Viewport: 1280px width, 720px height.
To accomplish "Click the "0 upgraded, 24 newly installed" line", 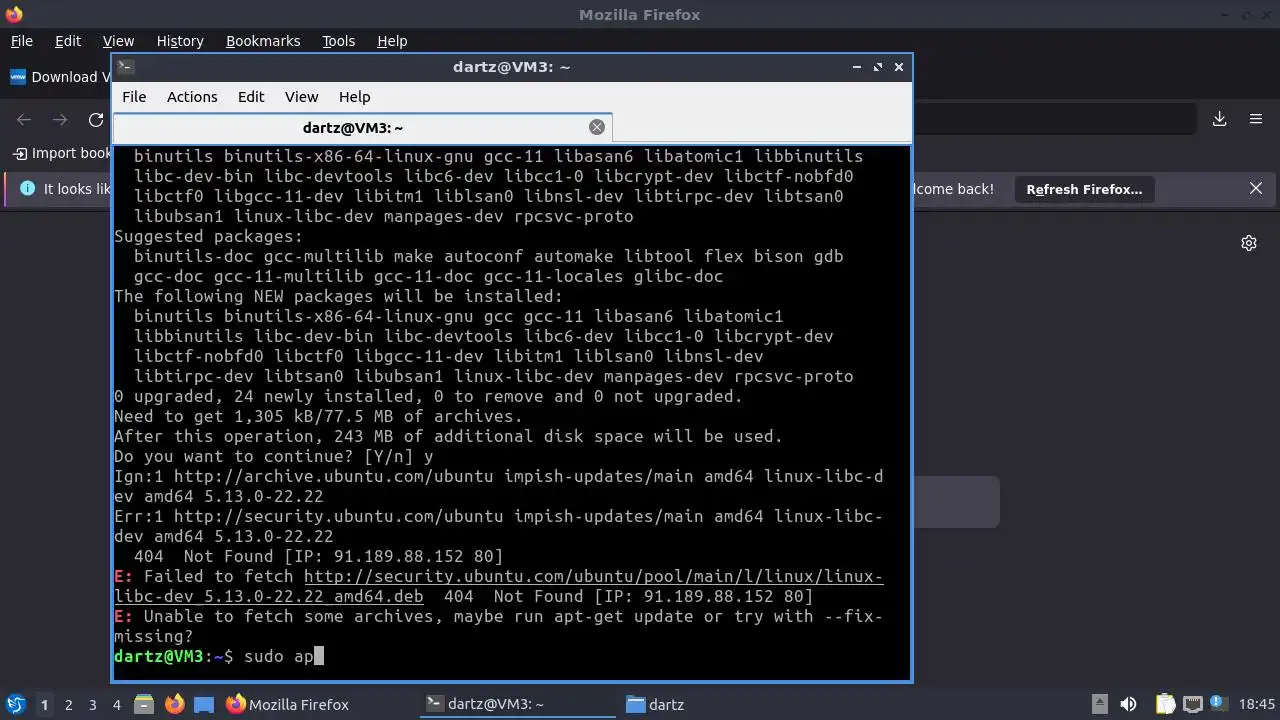I will [428, 397].
